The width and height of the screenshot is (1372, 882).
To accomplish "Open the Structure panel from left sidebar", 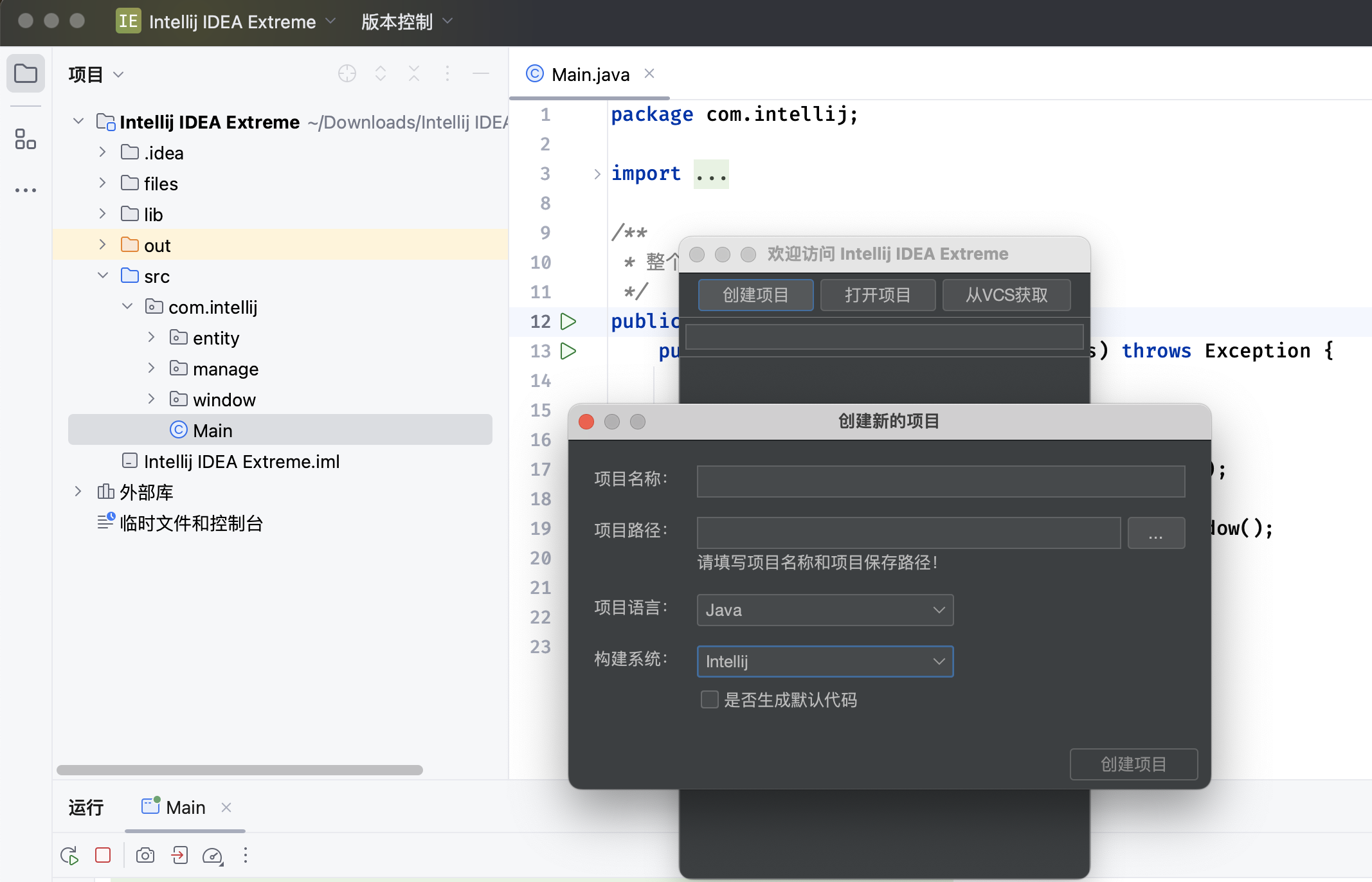I will tap(26, 139).
